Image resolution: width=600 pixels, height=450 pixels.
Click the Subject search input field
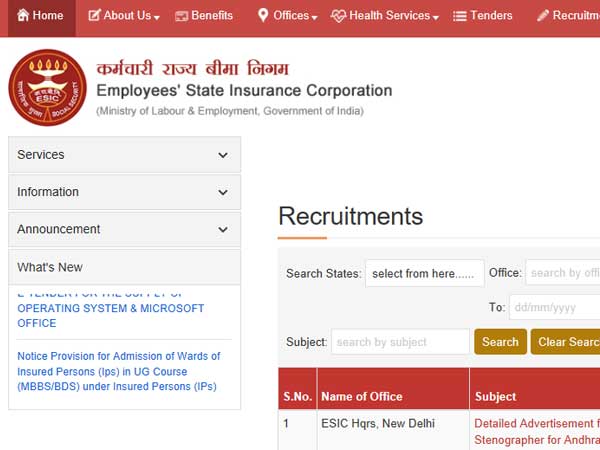click(x=400, y=341)
